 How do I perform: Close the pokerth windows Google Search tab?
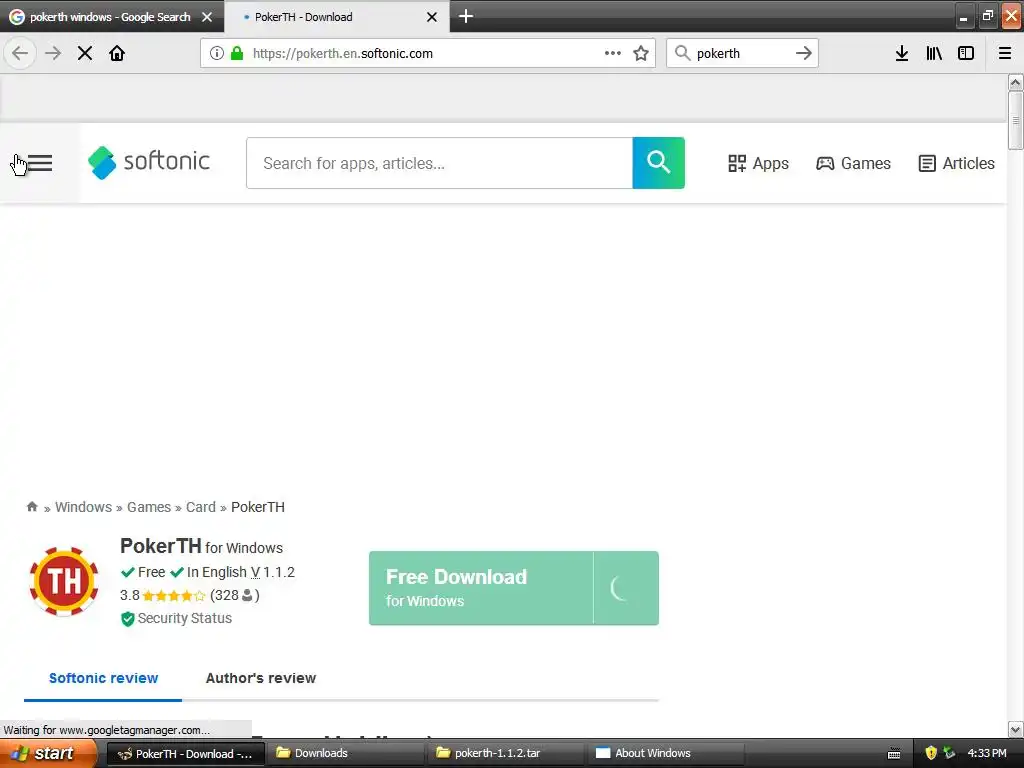point(207,17)
